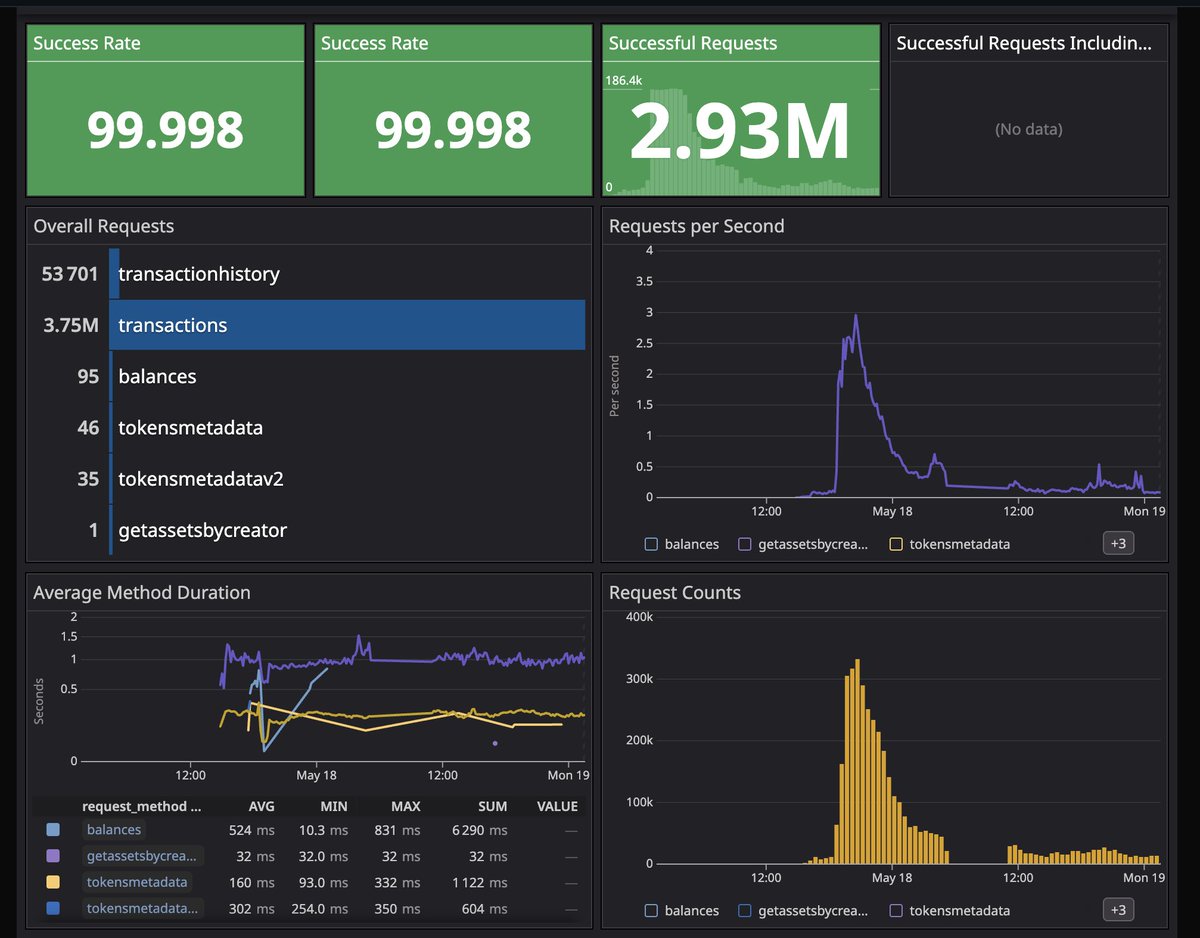Toggle getassetsbycrea... series in Request Counts legend
The width and height of the screenshot is (1200, 938).
click(x=805, y=910)
